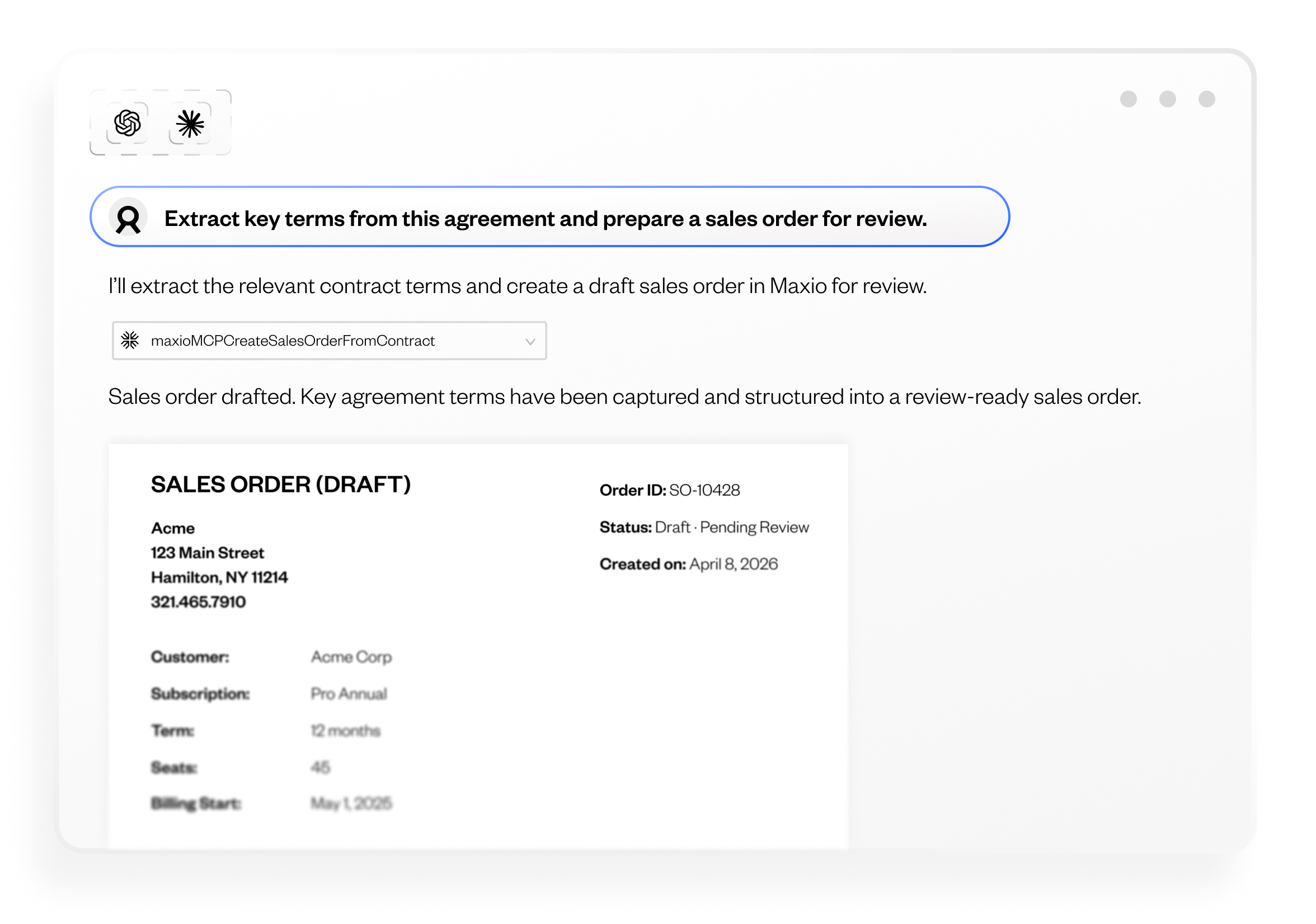
Task: Click the SALES ORDER (DRAFT) heading
Action: pyautogui.click(x=281, y=484)
